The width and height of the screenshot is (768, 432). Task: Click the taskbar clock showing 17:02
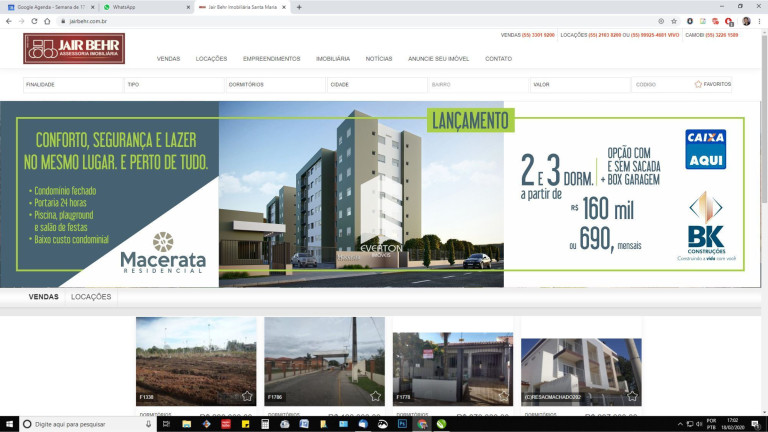click(733, 424)
